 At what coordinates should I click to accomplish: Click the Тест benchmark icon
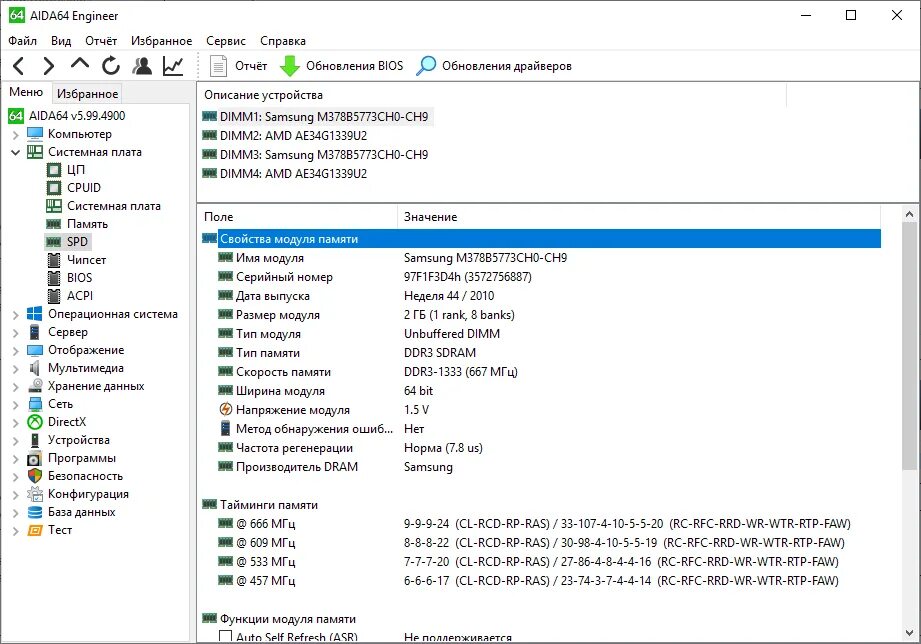[35, 530]
